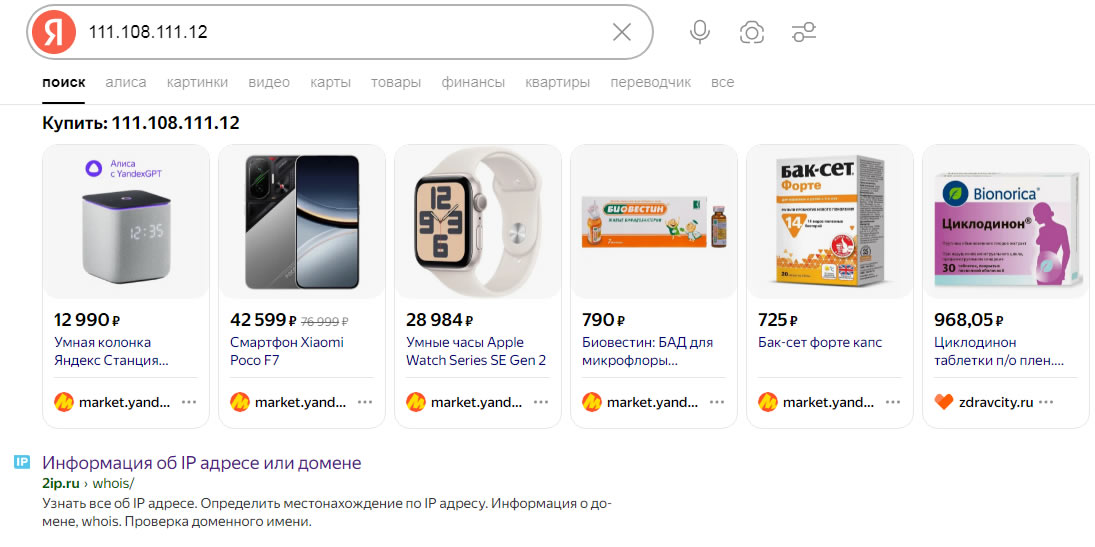Click the Бак-сет форте product image
This screenshot has height=547, width=1095.
[x=830, y=221]
